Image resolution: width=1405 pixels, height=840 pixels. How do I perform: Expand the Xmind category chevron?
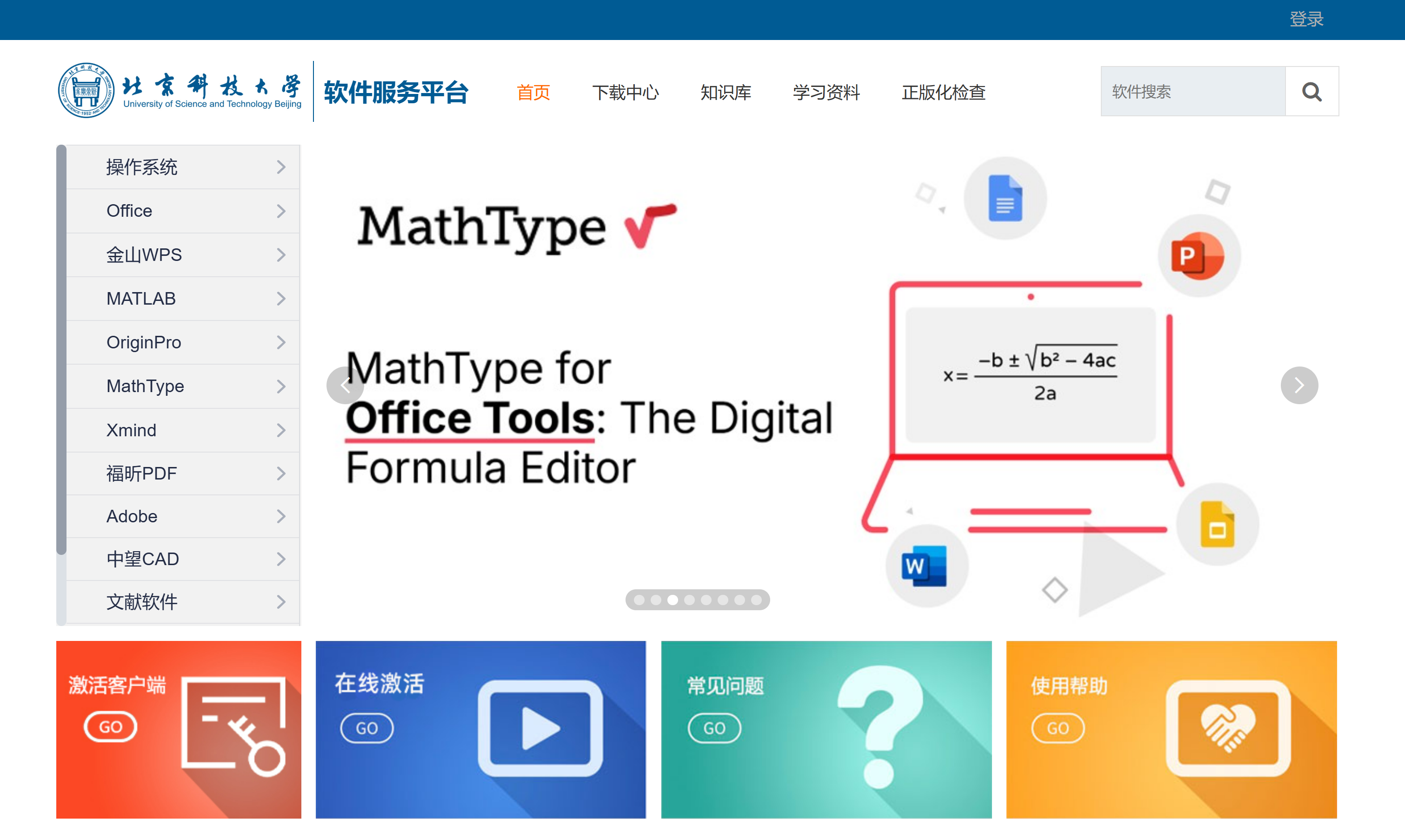[x=281, y=430]
